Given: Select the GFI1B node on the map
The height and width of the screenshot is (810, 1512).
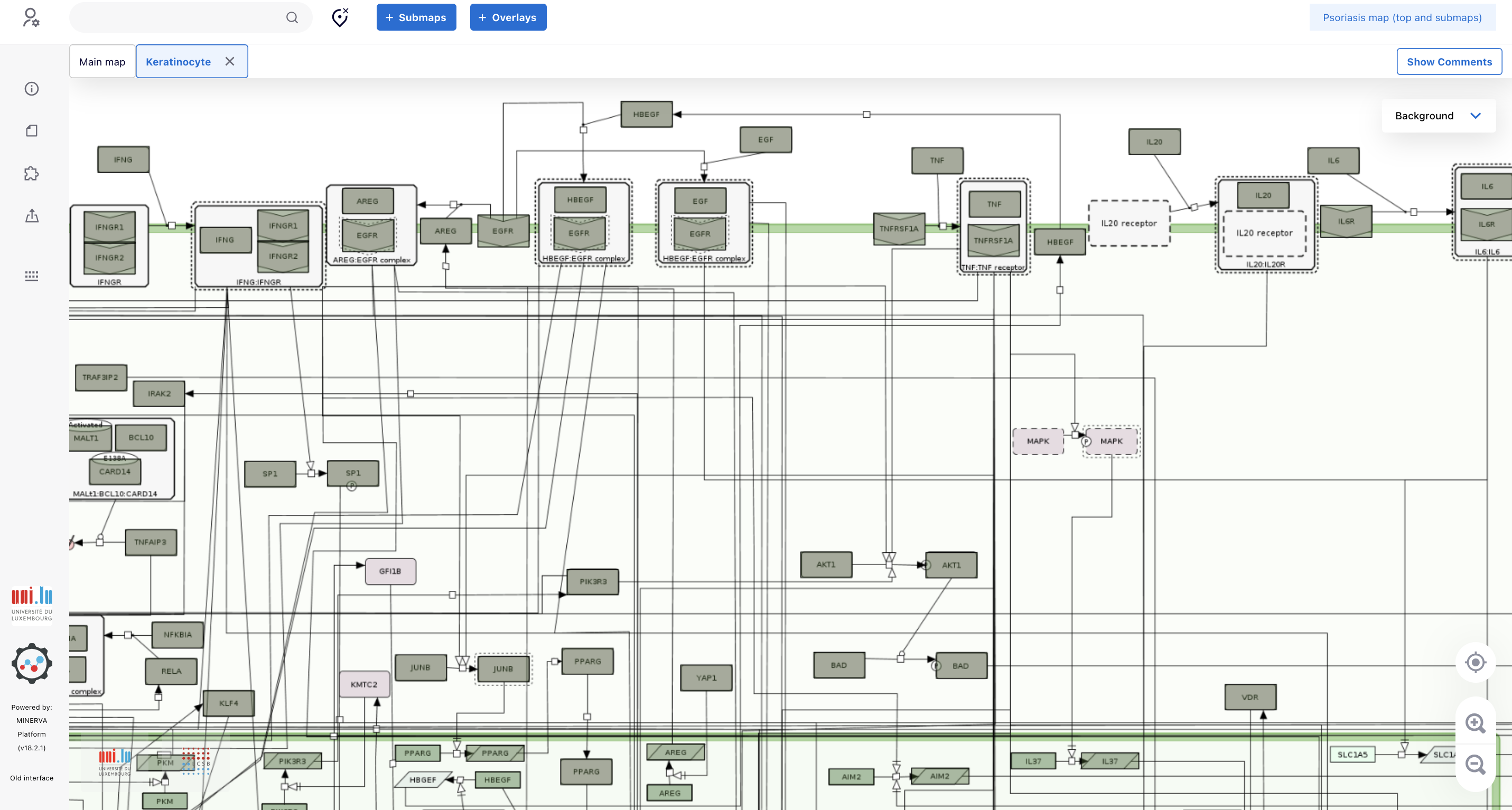Looking at the screenshot, I should tap(390, 571).
